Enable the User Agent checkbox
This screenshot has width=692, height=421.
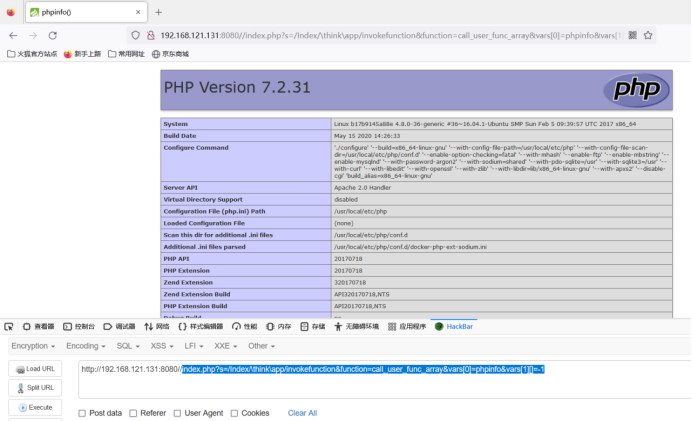point(177,413)
